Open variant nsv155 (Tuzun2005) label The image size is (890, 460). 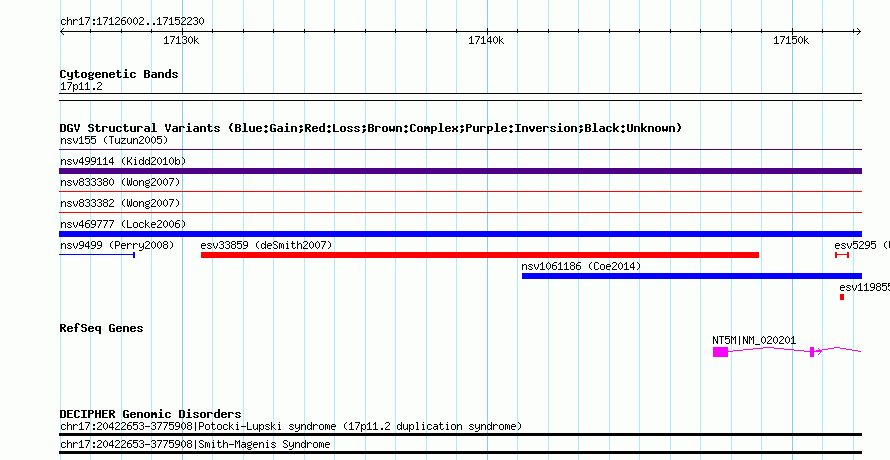[x=114, y=140]
